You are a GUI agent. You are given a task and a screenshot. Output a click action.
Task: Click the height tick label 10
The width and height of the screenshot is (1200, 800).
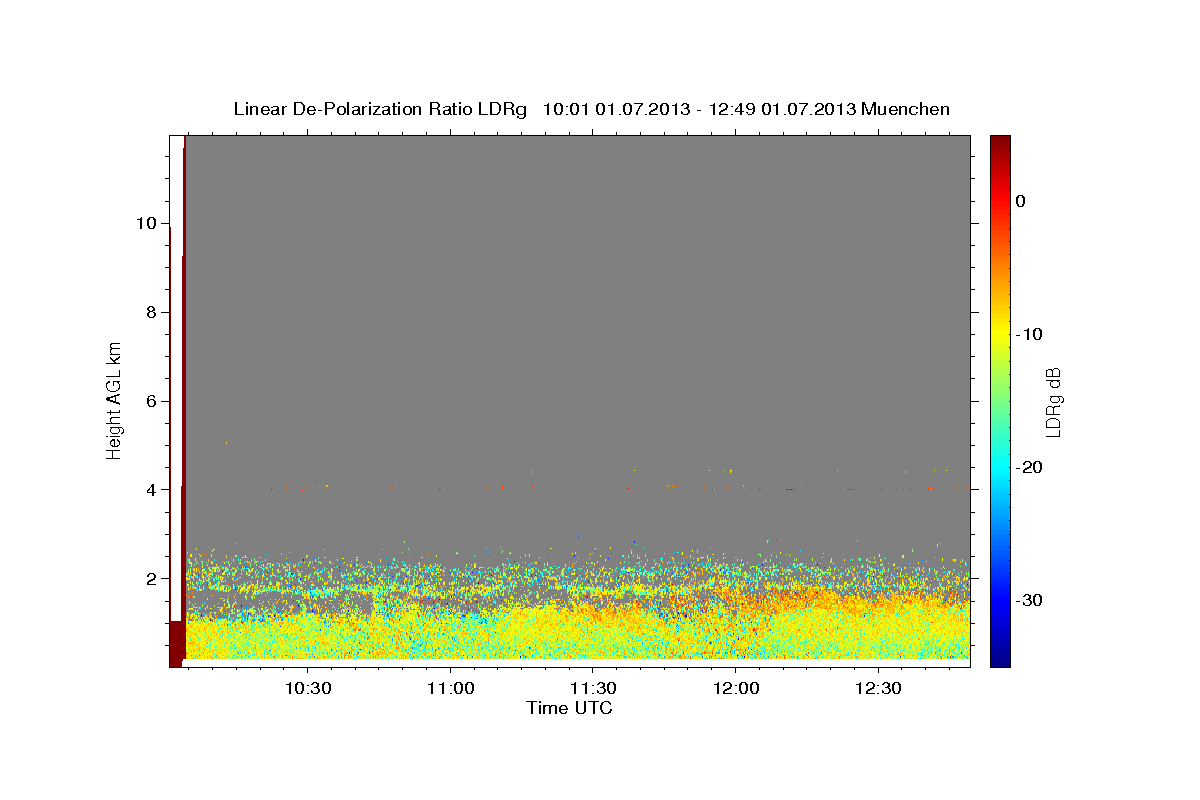click(x=147, y=223)
